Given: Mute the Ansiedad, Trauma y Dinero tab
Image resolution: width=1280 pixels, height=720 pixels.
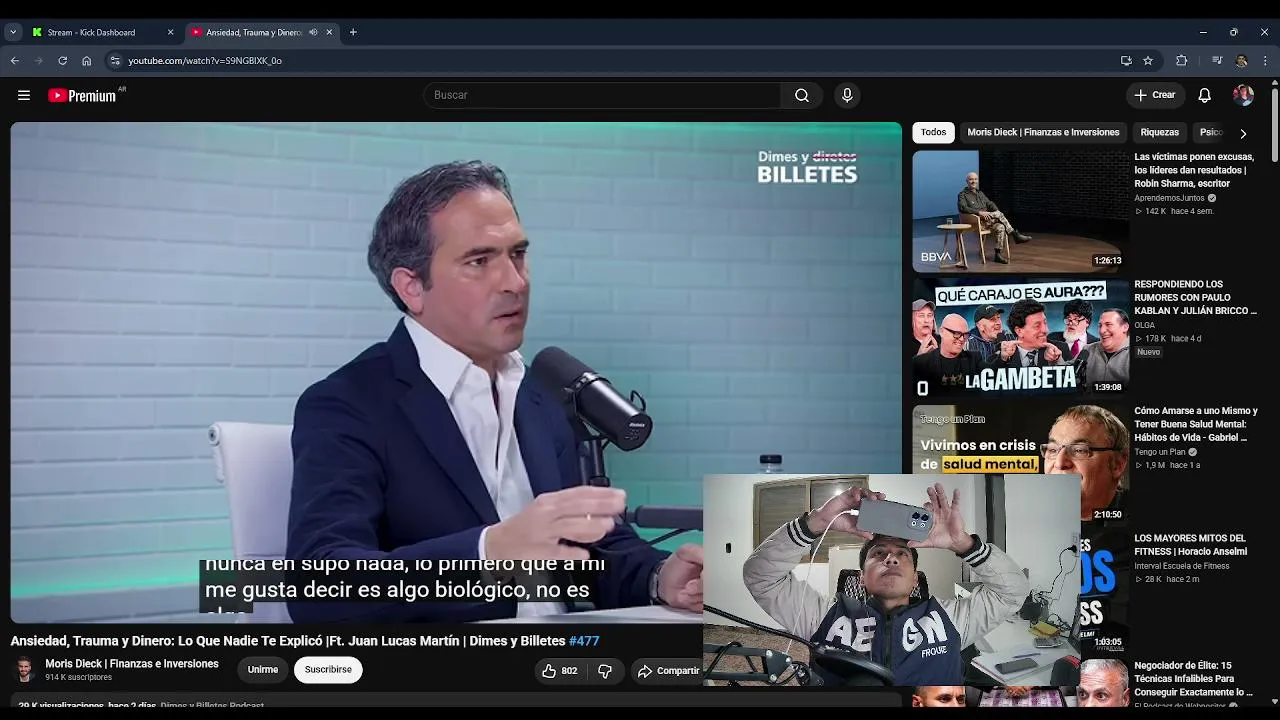Looking at the screenshot, I should [x=313, y=32].
